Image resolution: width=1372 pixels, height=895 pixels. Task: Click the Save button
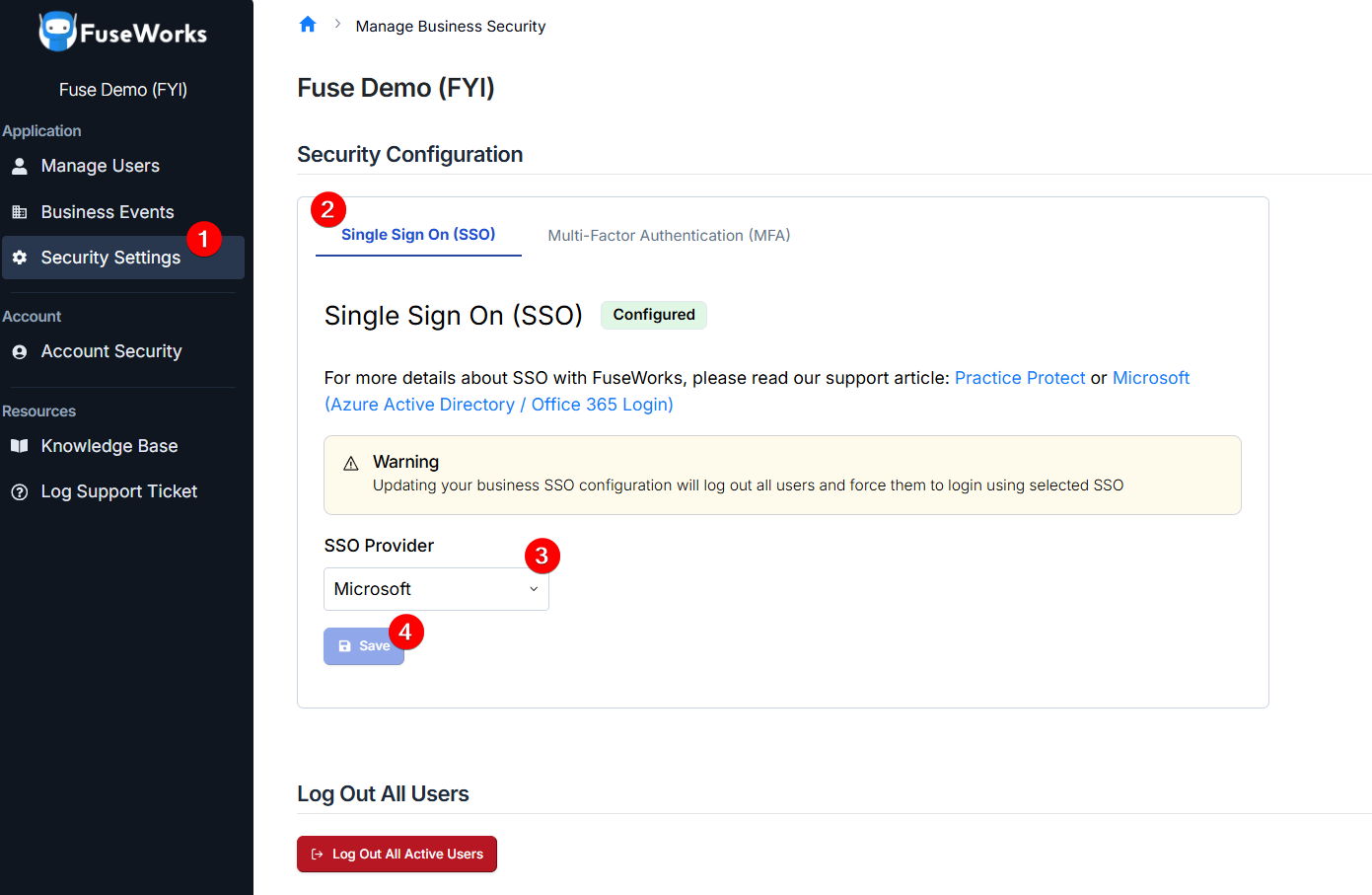[363, 646]
